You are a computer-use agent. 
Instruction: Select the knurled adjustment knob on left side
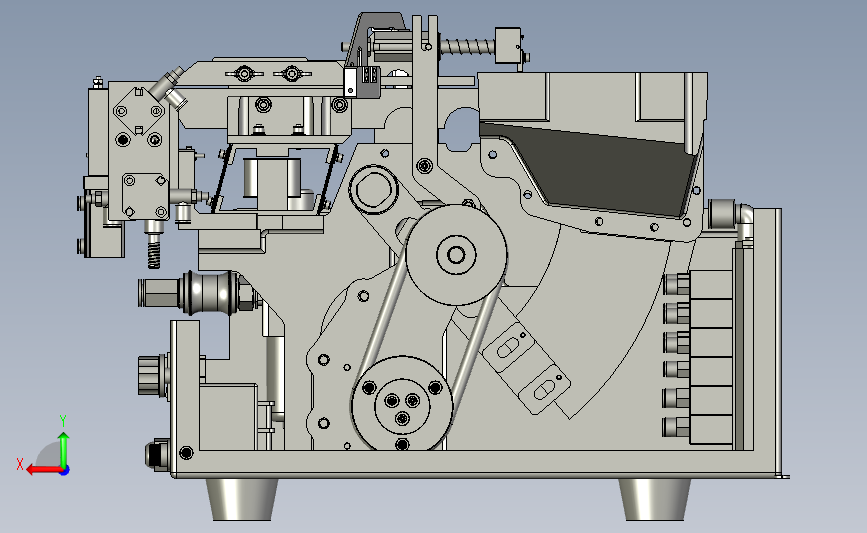[x=152, y=375]
